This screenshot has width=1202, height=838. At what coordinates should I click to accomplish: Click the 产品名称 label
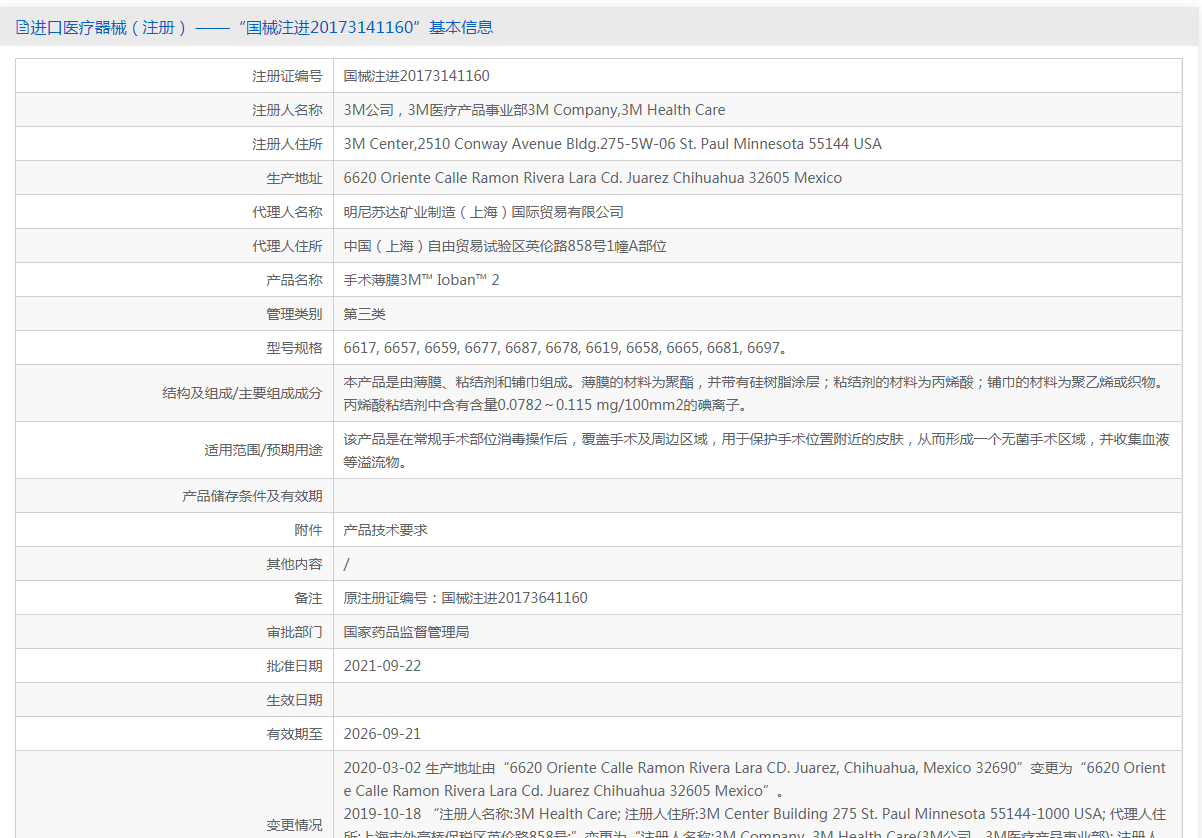tap(294, 280)
